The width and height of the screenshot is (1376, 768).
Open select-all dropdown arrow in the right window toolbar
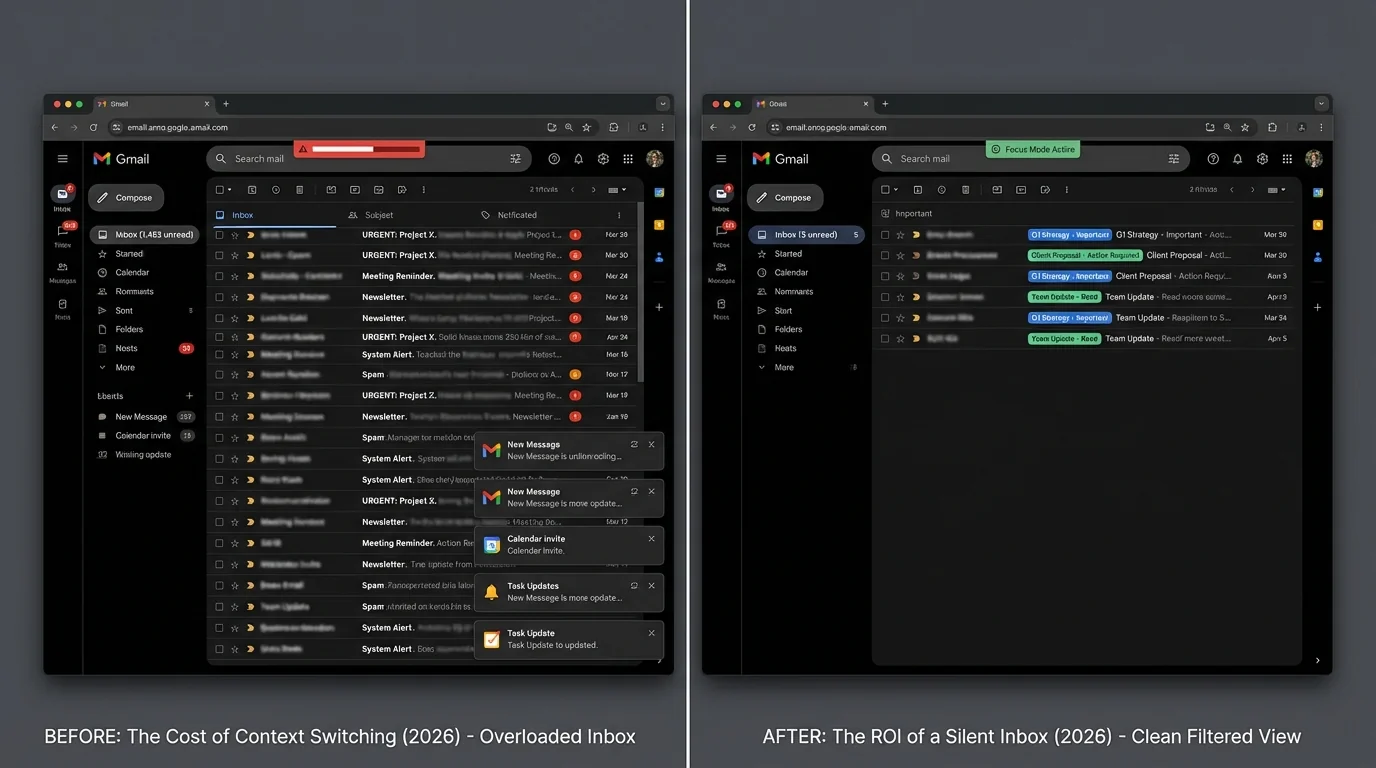pyautogui.click(x=897, y=190)
